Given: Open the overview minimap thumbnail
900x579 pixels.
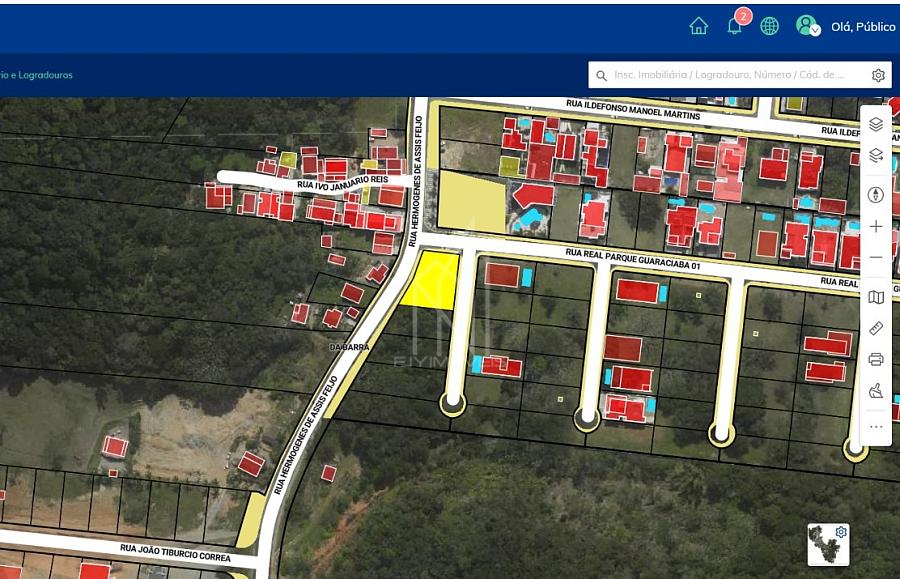Looking at the screenshot, I should pos(828,544).
